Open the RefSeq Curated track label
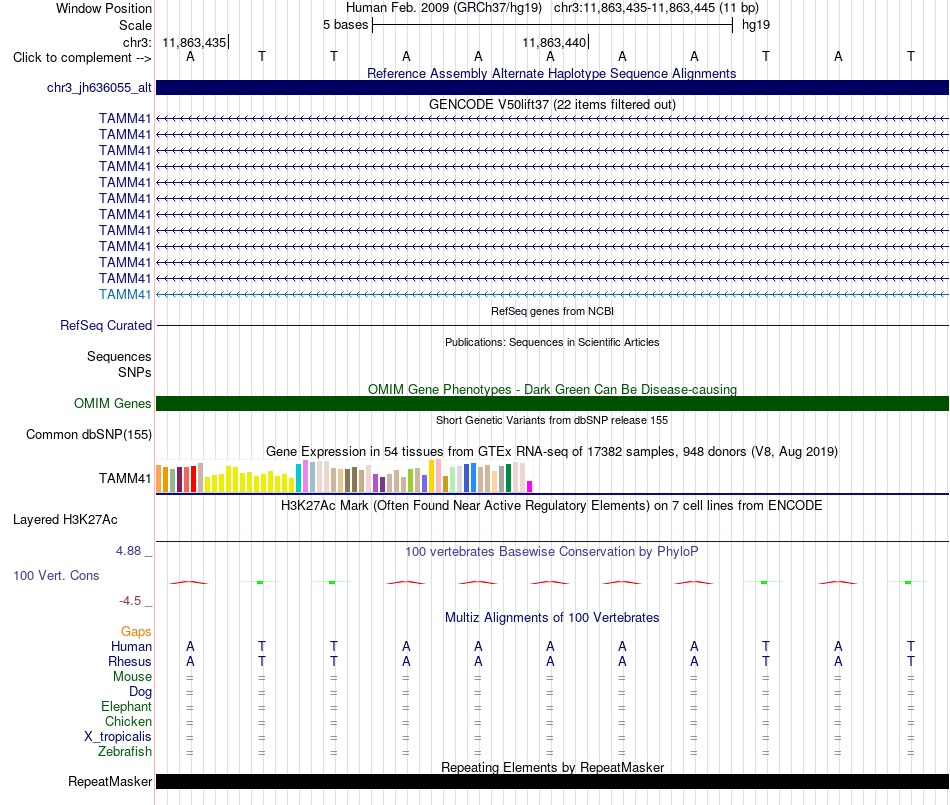The height and width of the screenshot is (805, 950). [105, 325]
